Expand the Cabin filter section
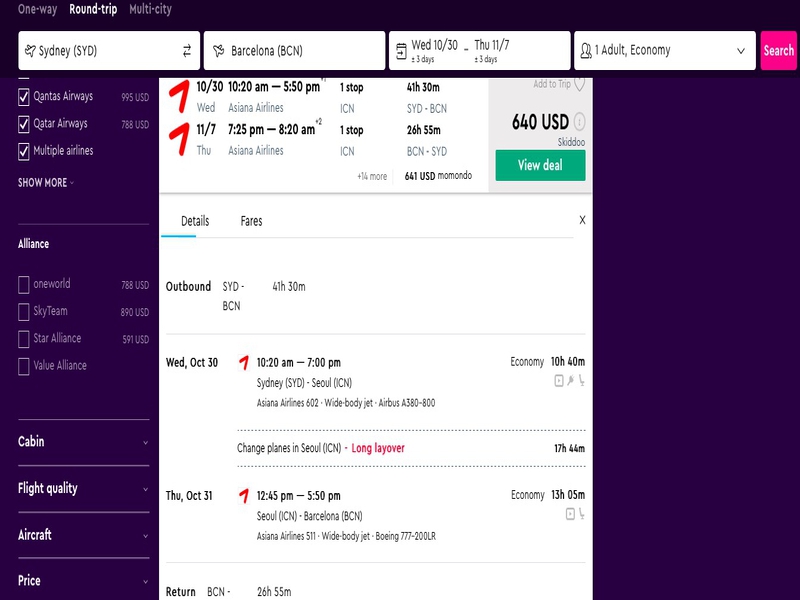 (x=84, y=442)
